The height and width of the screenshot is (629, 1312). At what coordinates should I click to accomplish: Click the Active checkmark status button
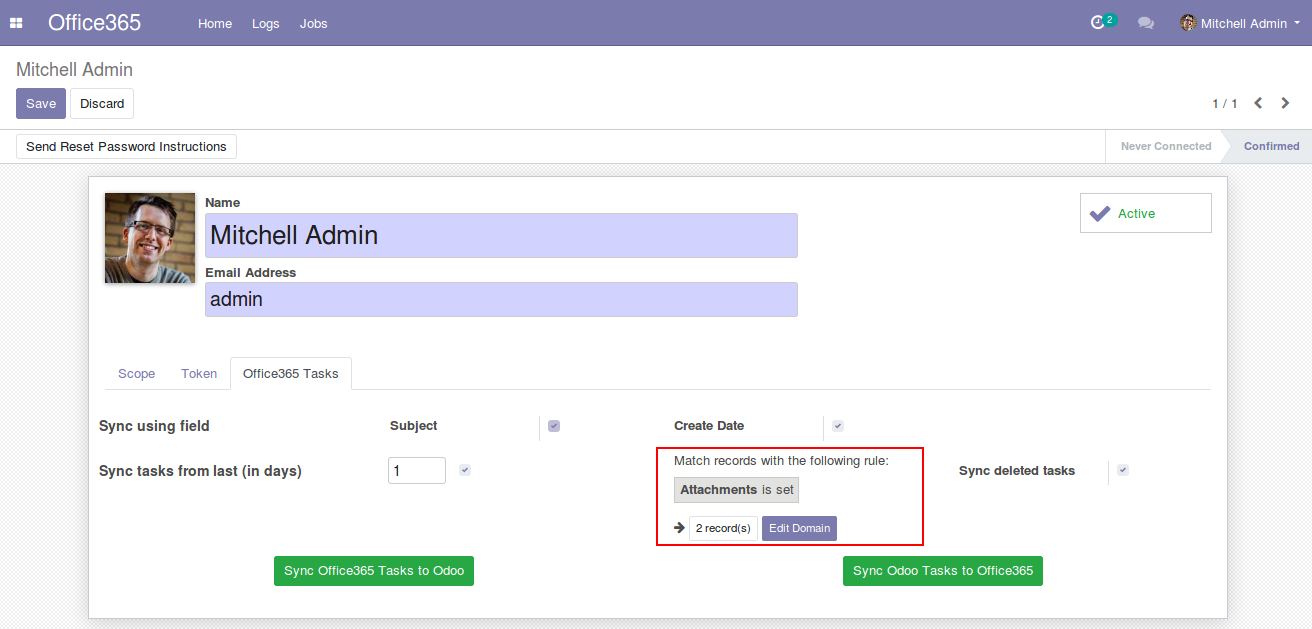pyautogui.click(x=1145, y=213)
